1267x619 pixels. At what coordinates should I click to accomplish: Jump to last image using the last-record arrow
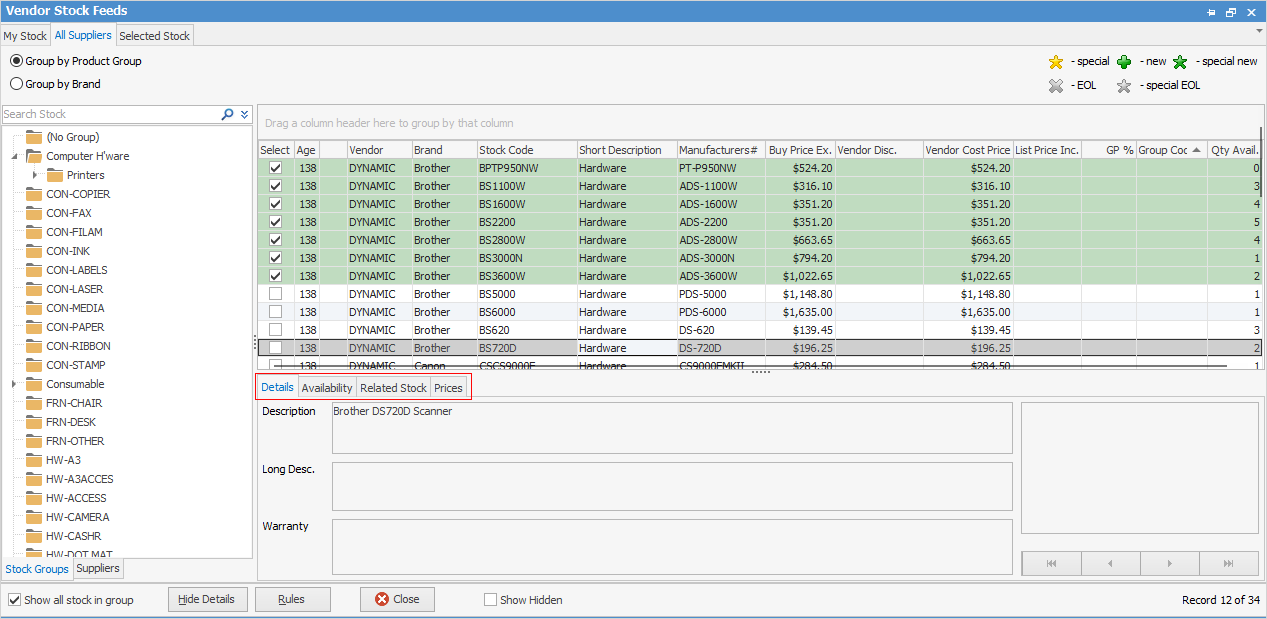pyautogui.click(x=1228, y=564)
